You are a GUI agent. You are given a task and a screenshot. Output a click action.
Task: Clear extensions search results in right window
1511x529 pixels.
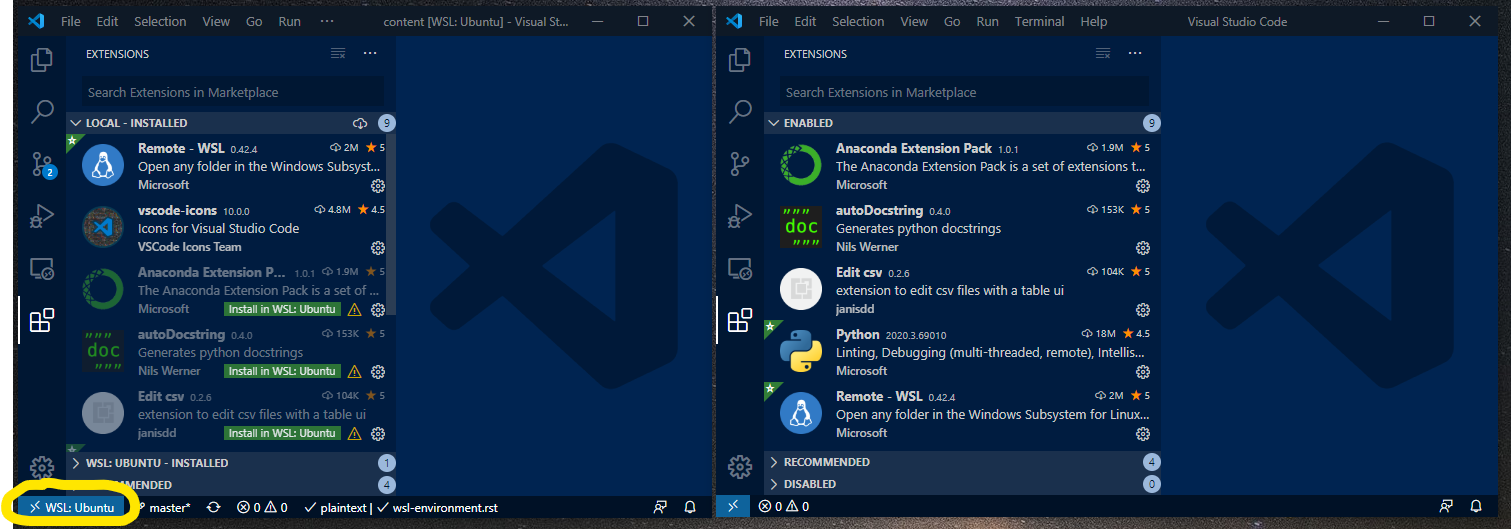[1103, 54]
